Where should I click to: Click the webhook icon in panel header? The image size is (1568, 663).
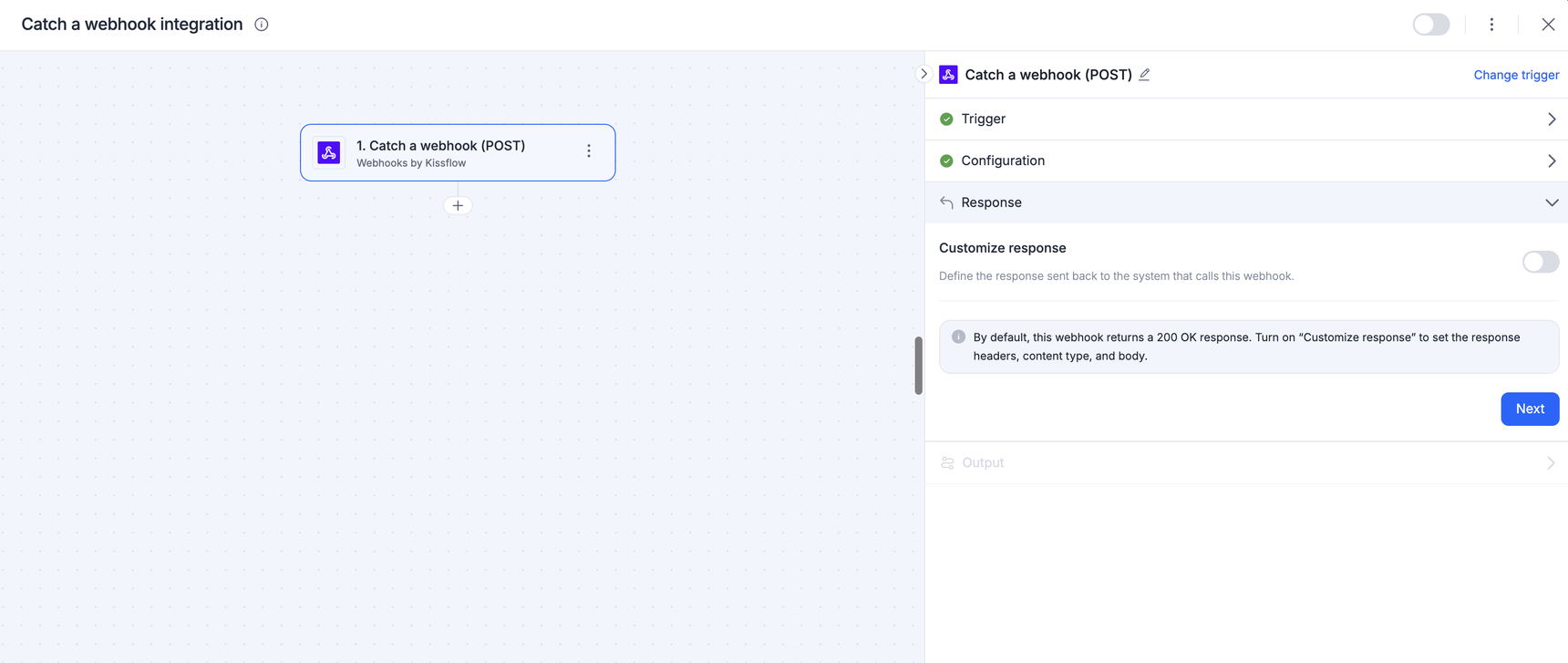tap(948, 75)
